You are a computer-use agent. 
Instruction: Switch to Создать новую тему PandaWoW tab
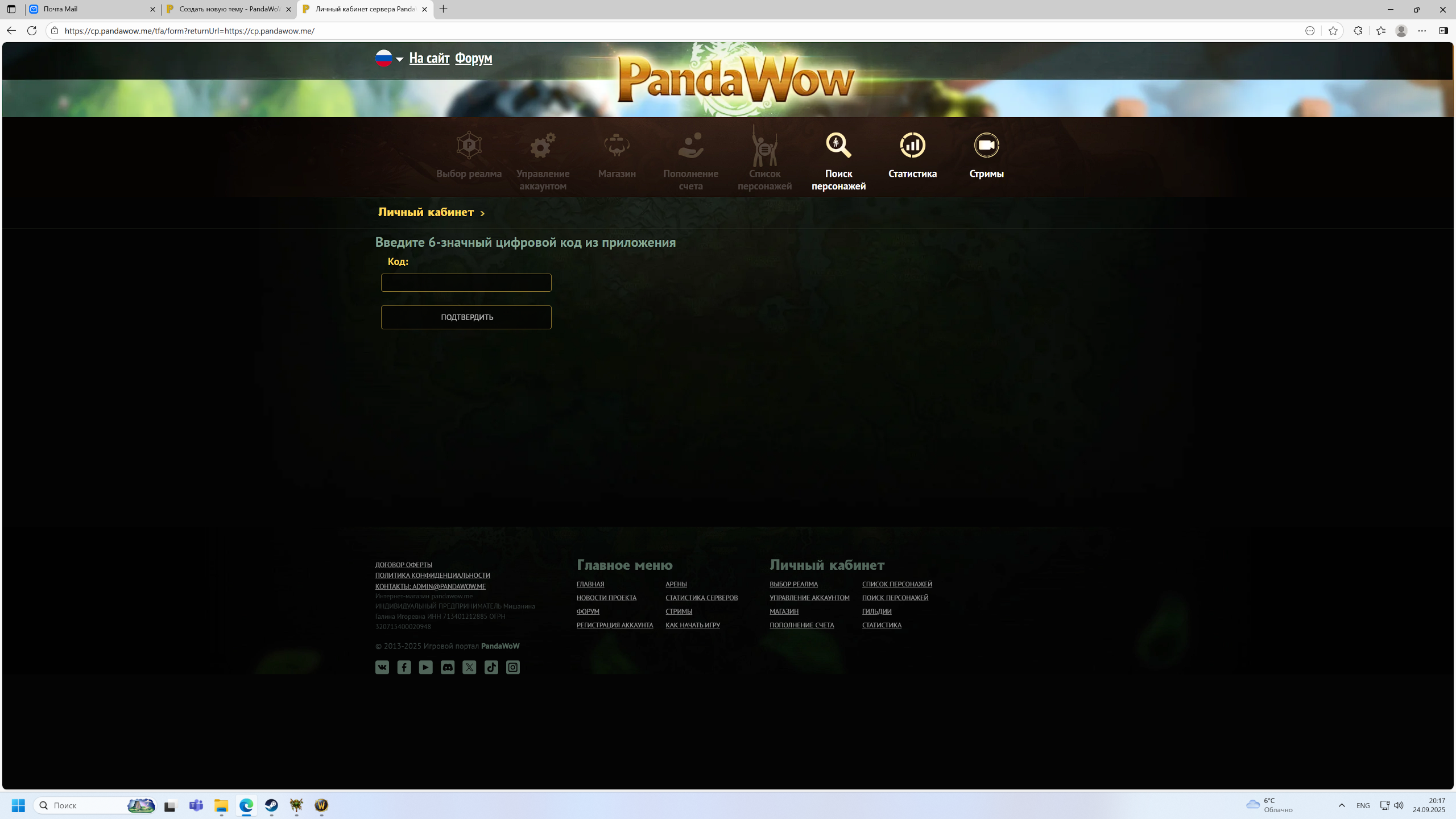click(229, 9)
